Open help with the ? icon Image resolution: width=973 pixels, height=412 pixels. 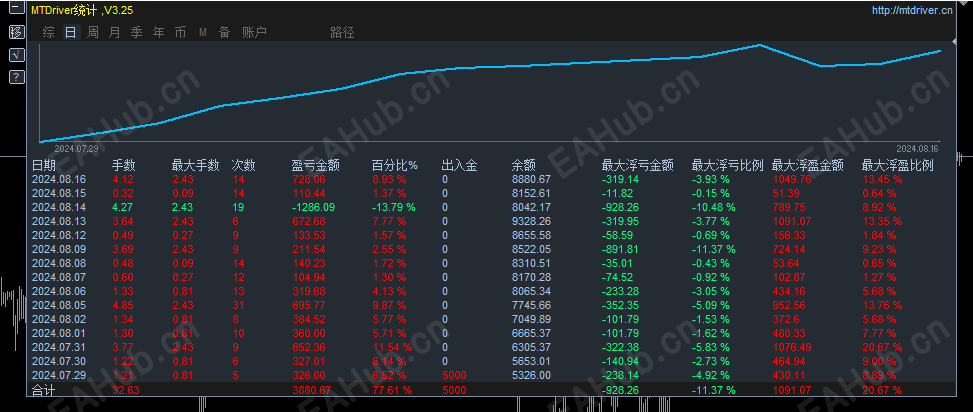click(17, 77)
